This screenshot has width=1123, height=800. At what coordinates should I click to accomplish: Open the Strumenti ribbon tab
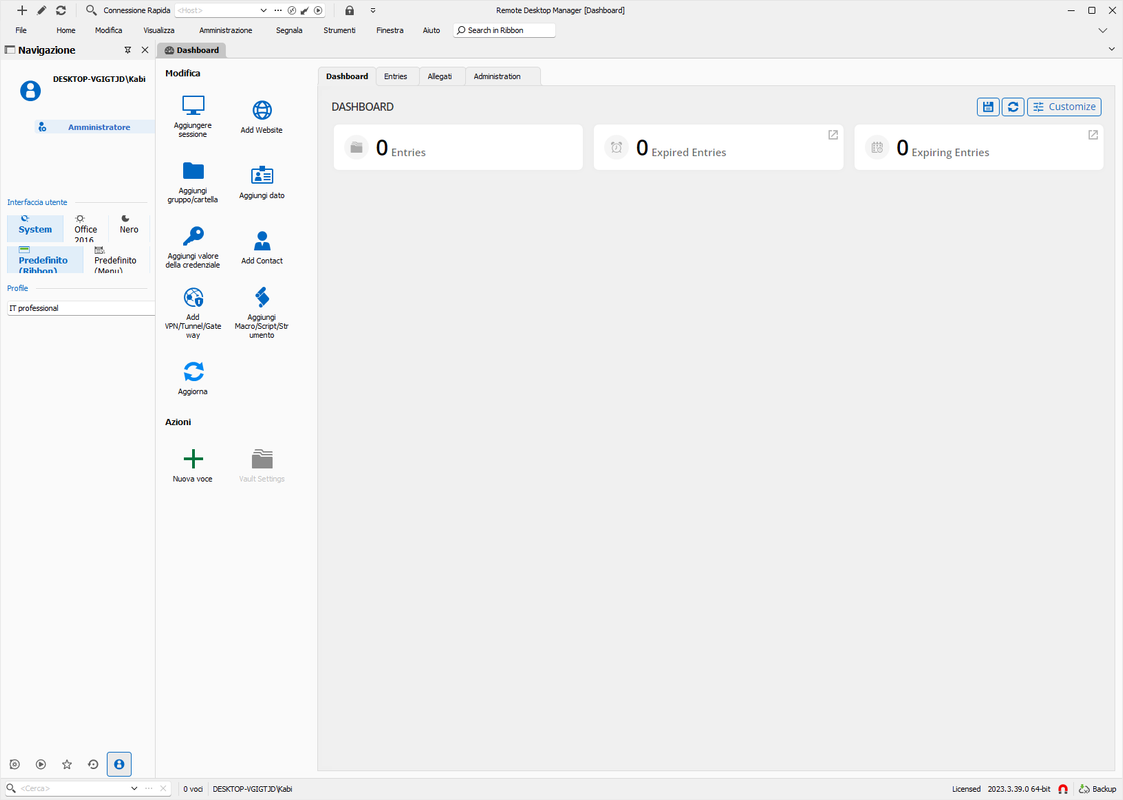point(339,30)
